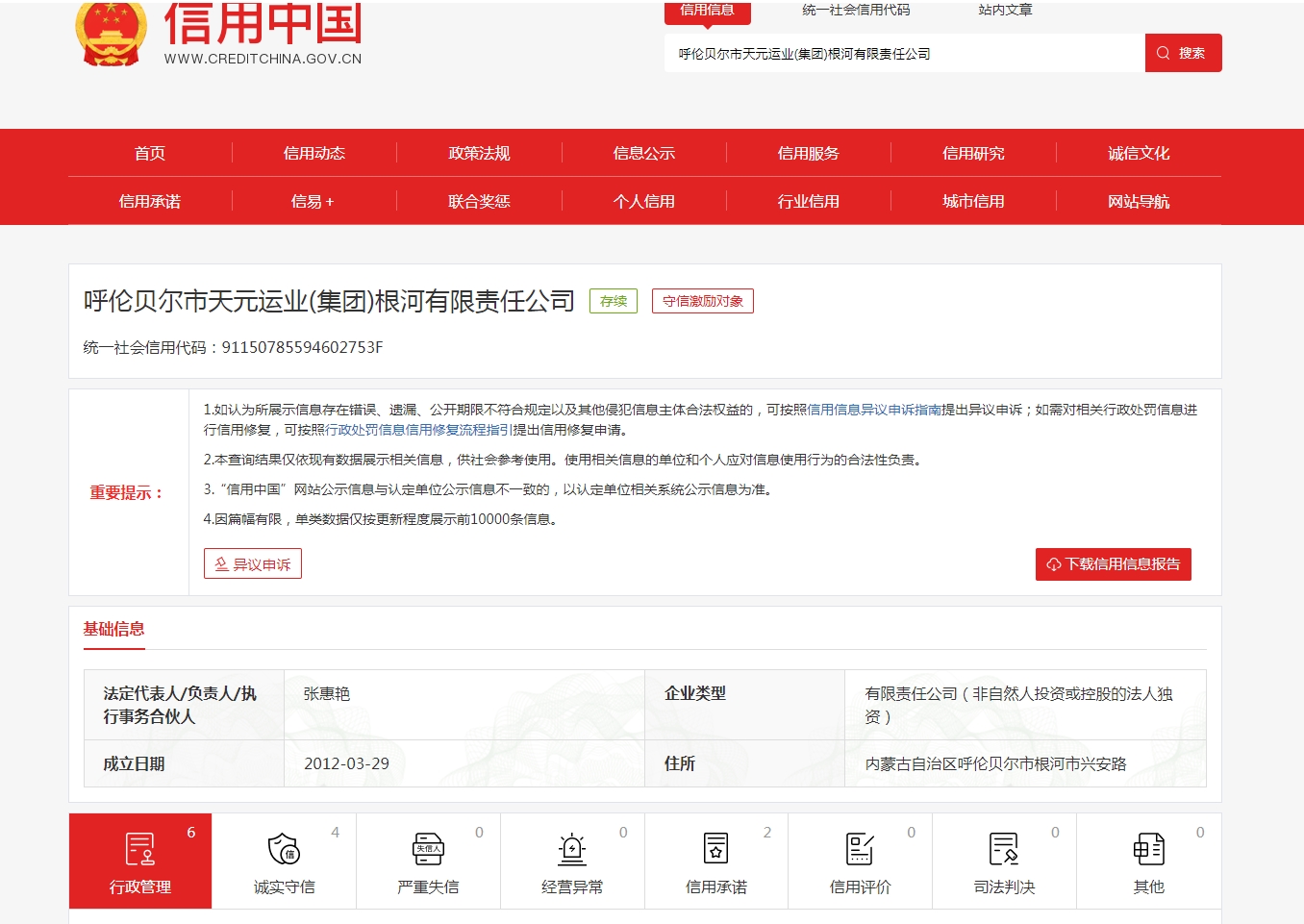The image size is (1304, 924).
Task: Click the 存续 status tag
Action: [614, 301]
